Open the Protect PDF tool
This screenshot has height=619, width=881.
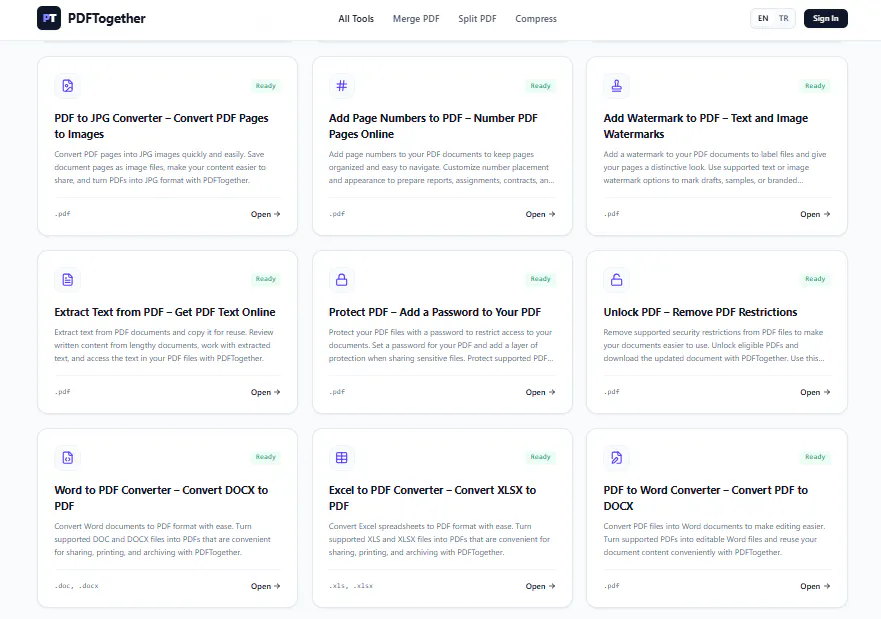pyautogui.click(x=540, y=392)
